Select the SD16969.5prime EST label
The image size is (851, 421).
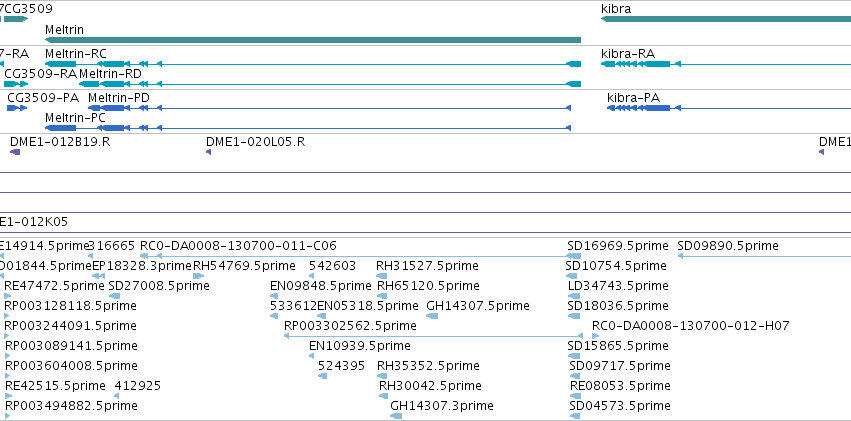pos(618,246)
